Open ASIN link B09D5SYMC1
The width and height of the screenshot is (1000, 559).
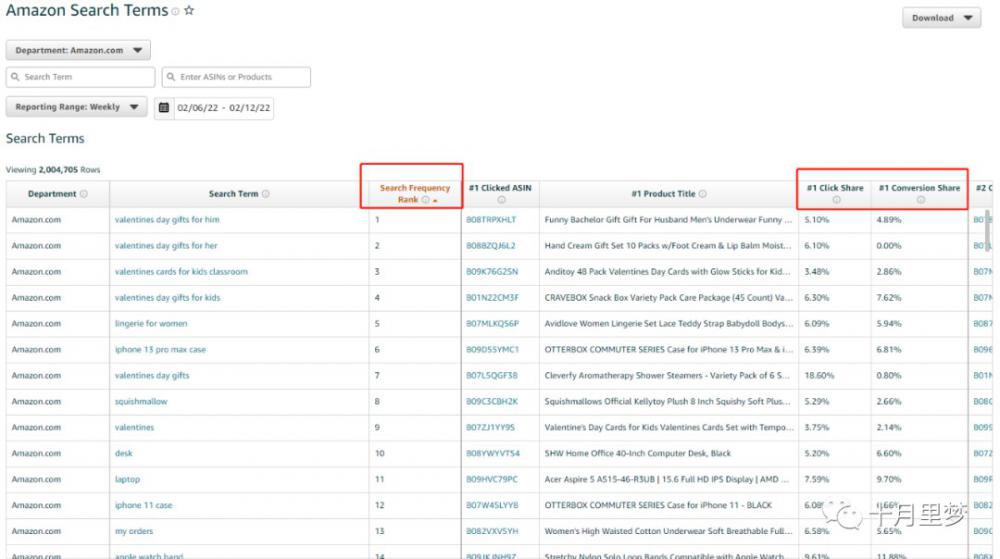pyautogui.click(x=492, y=349)
